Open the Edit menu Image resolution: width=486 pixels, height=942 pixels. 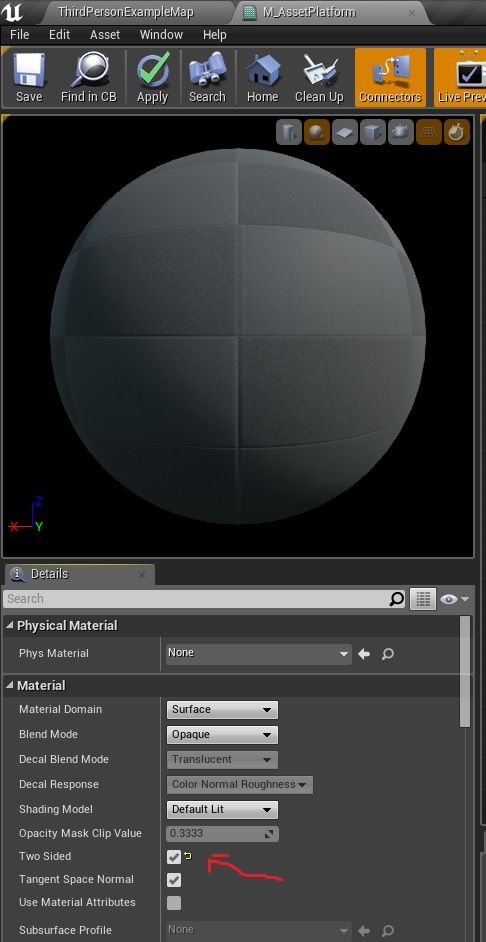(59, 35)
